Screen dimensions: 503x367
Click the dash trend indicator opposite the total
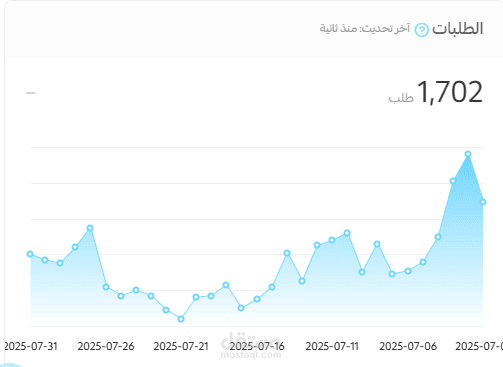[31, 93]
